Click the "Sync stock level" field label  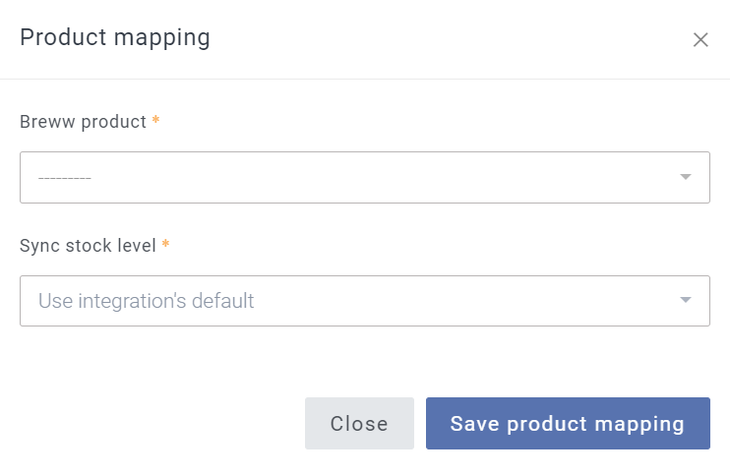[x=88, y=246]
